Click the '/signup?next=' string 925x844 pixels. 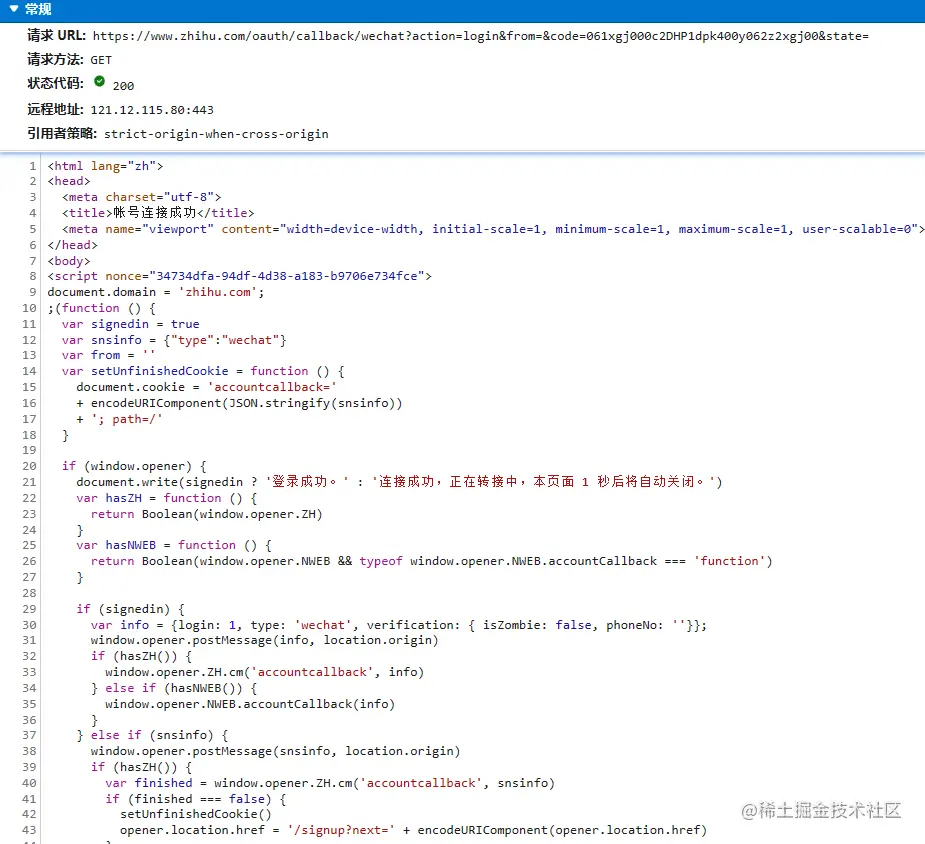(x=352, y=830)
